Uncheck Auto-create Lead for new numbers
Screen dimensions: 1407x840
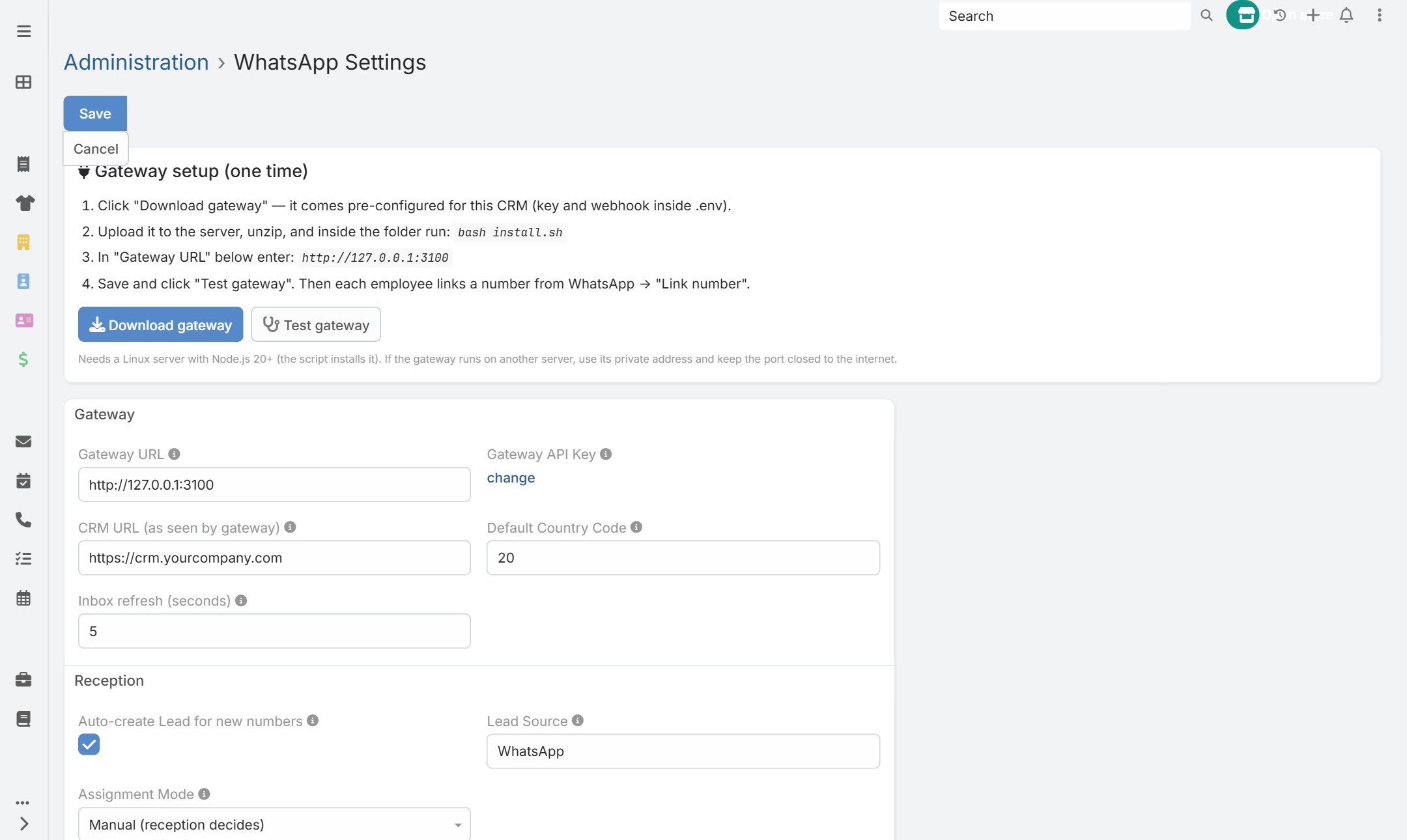pyautogui.click(x=89, y=744)
